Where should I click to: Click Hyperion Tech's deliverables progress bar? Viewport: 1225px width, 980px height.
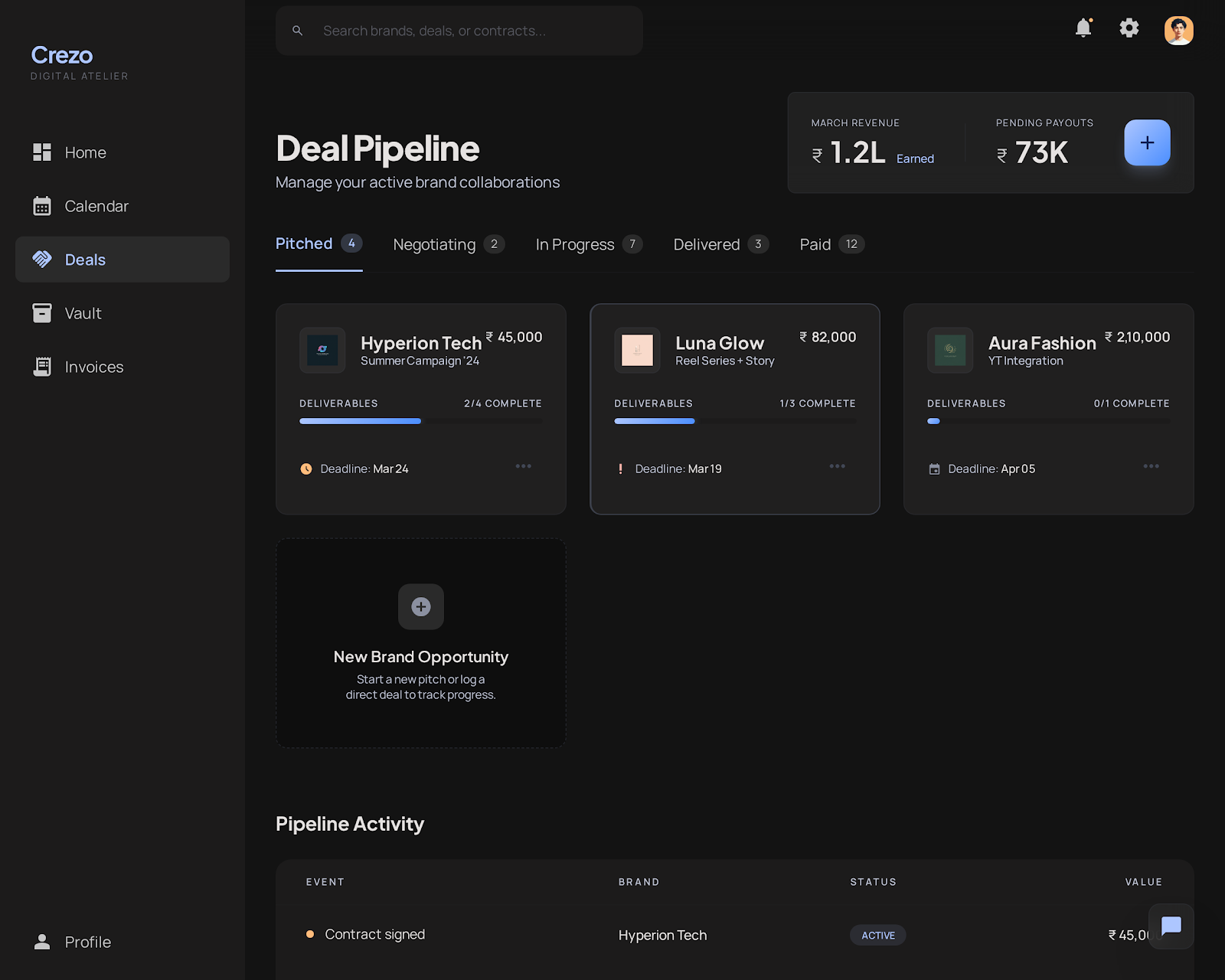420,421
